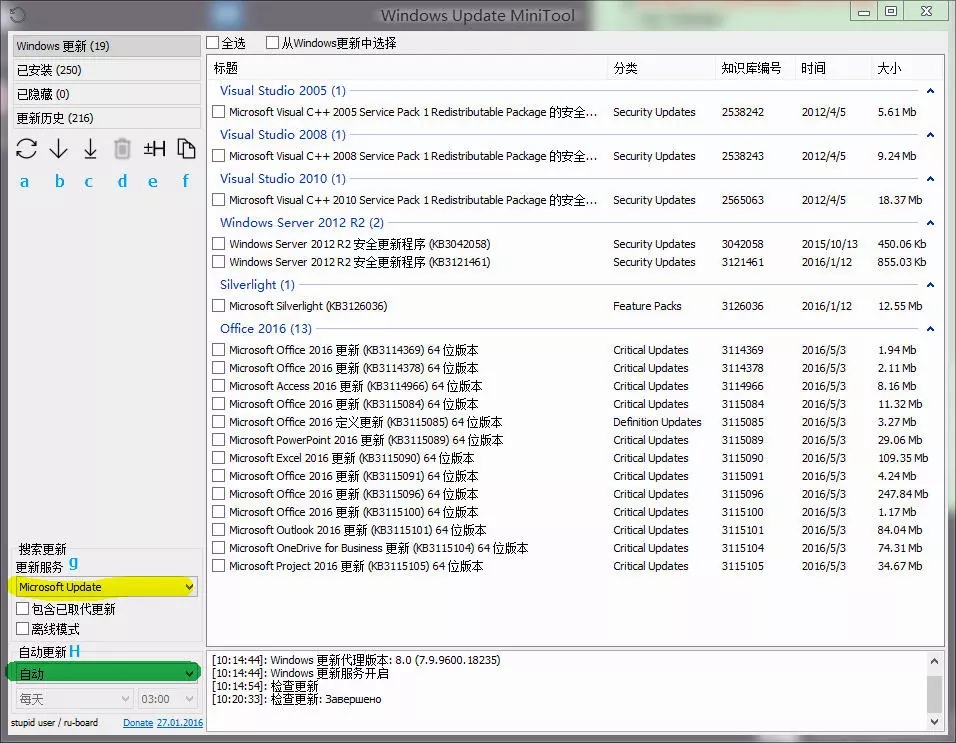
Task: Sort the list by 大小 column header
Action: tap(889, 68)
